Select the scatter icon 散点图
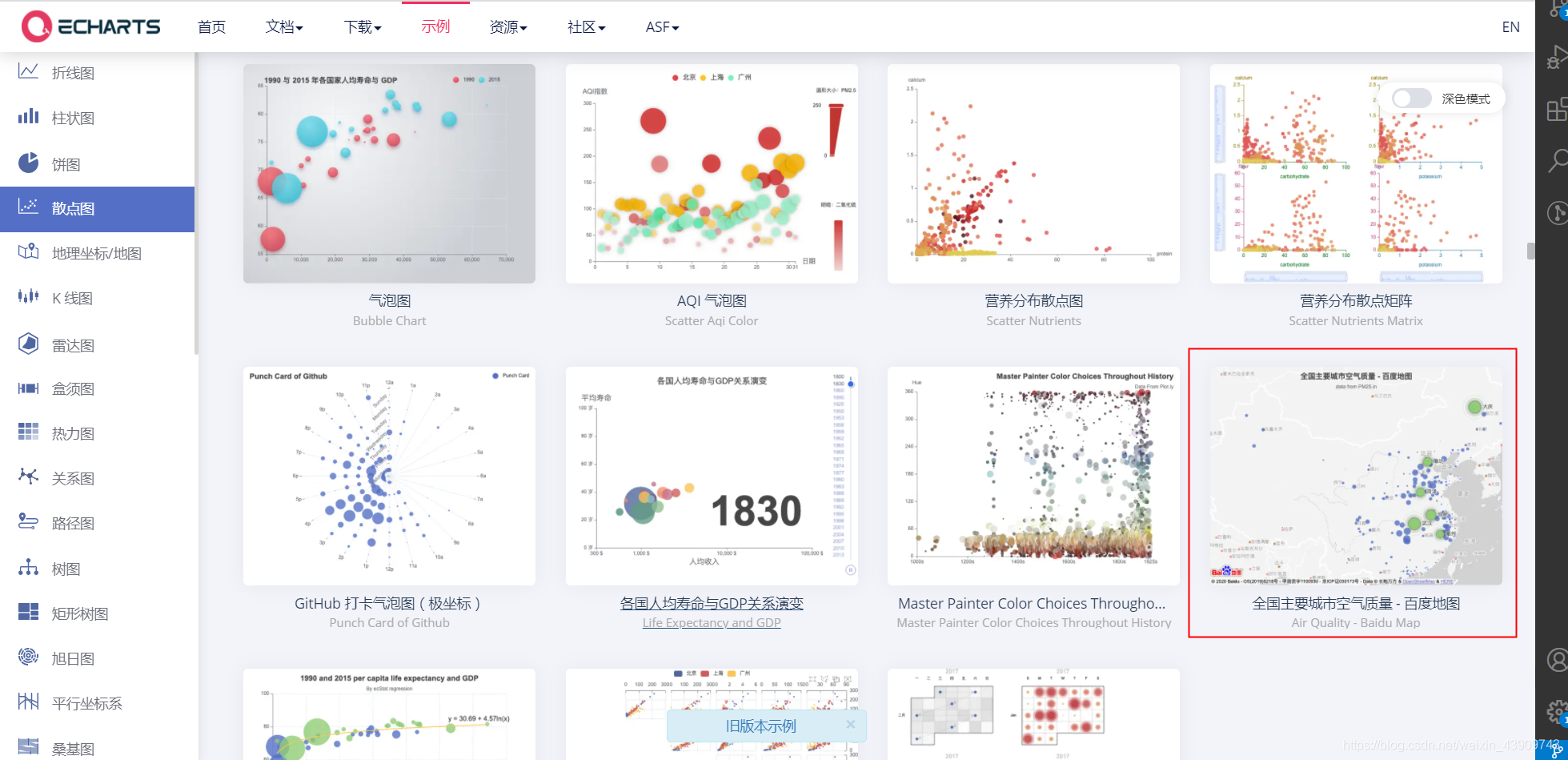Image resolution: width=1568 pixels, height=760 pixels. coord(29,207)
